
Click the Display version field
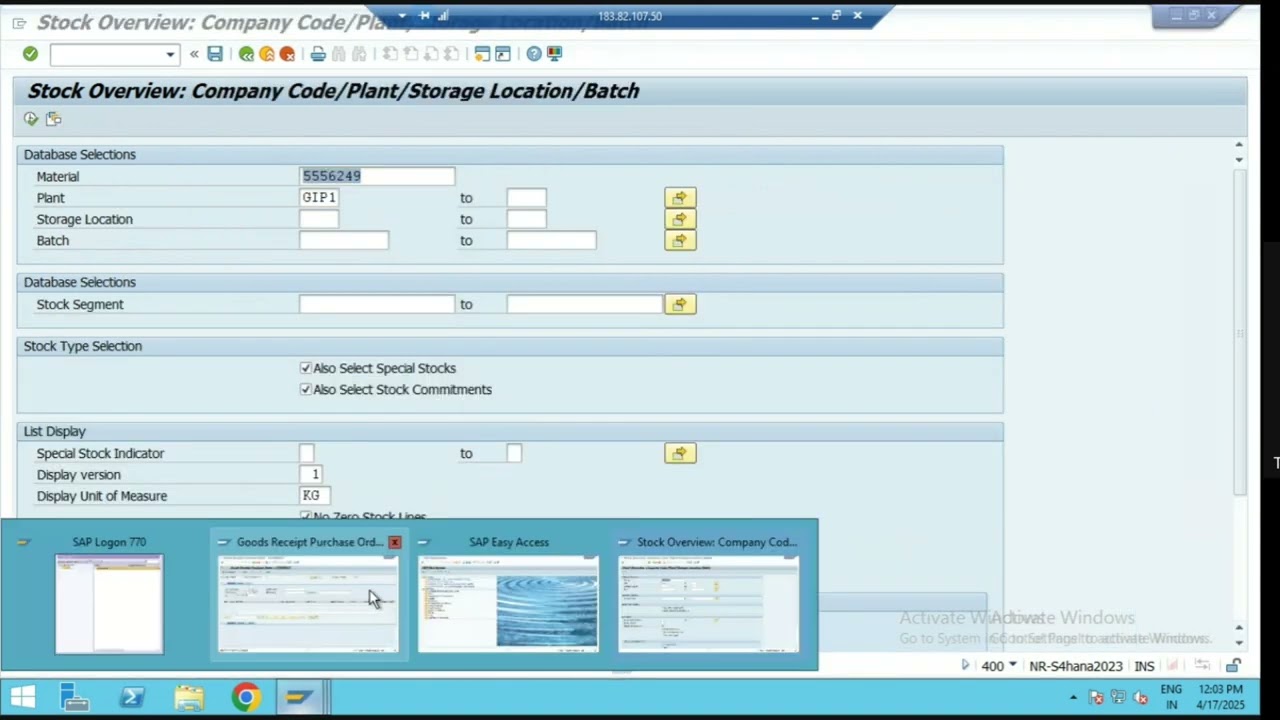pyautogui.click(x=311, y=475)
